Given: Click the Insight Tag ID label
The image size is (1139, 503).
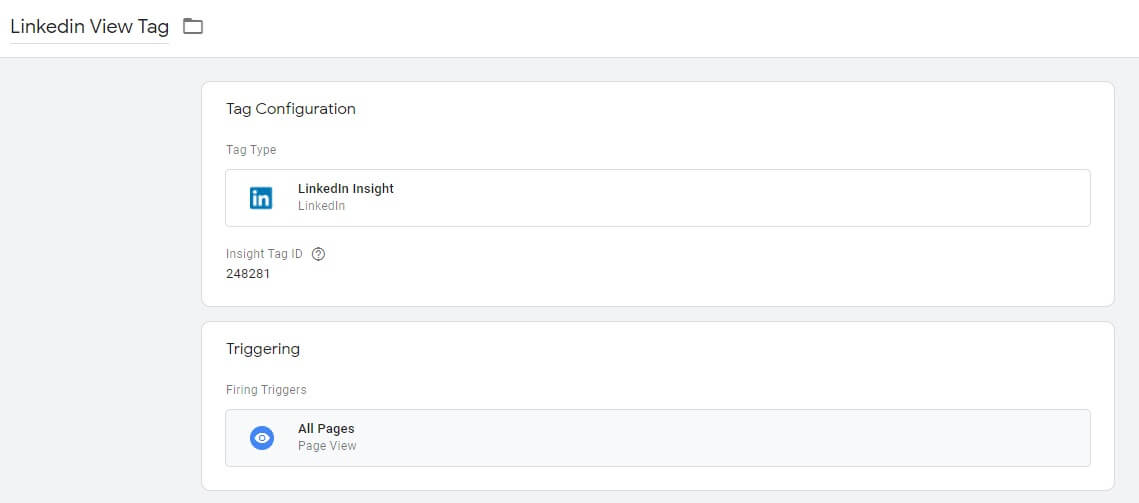Looking at the screenshot, I should (264, 254).
